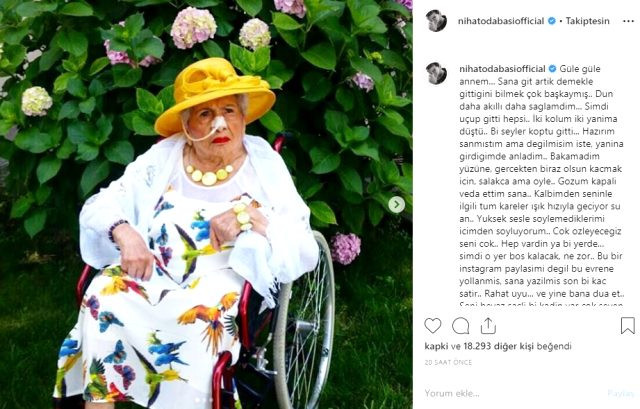
Task: Open the profile avatar in the post header
Action: tap(436, 21)
